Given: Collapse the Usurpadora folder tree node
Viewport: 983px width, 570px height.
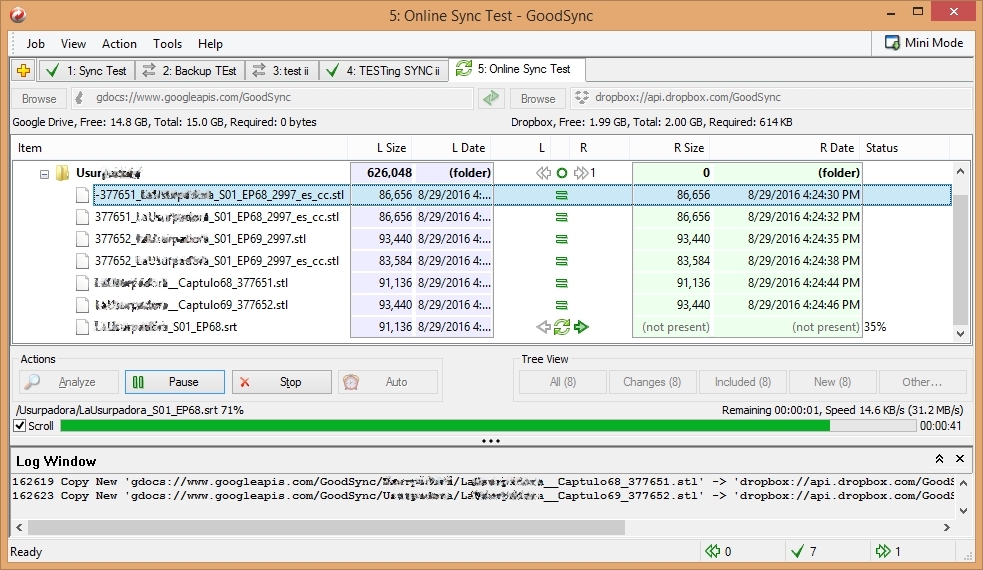Looking at the screenshot, I should pos(44,174).
